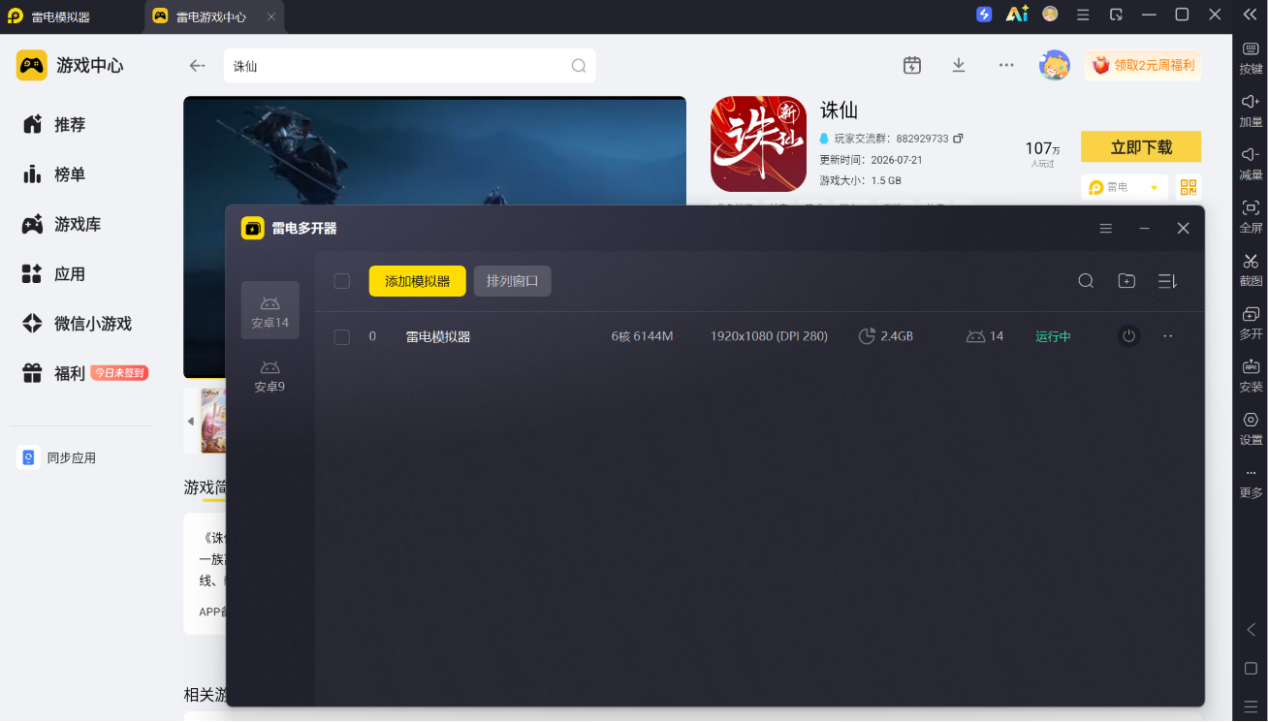This screenshot has width=1268, height=722.
Task: Open the three-dot more menu in game center
Action: tap(1006, 65)
